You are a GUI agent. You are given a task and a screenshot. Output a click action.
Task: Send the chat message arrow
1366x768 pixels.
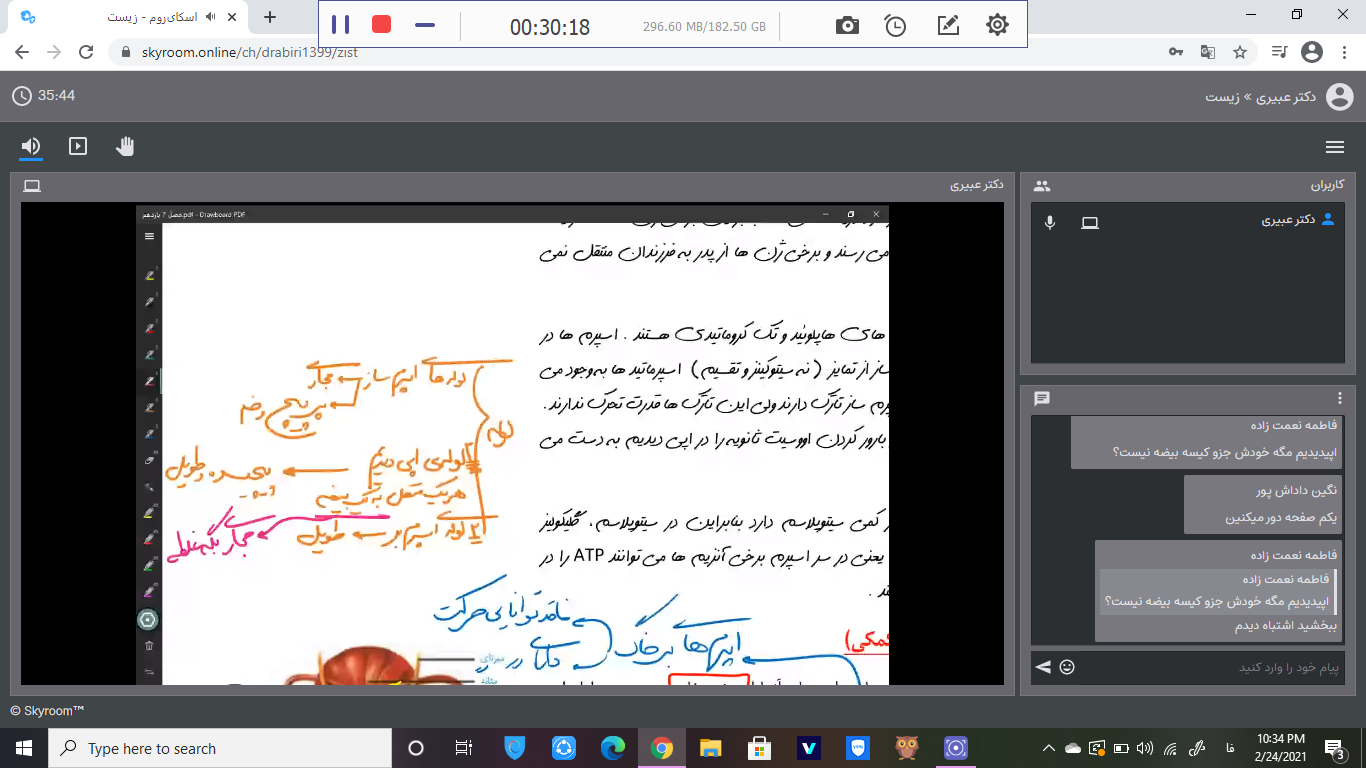[x=1043, y=667]
